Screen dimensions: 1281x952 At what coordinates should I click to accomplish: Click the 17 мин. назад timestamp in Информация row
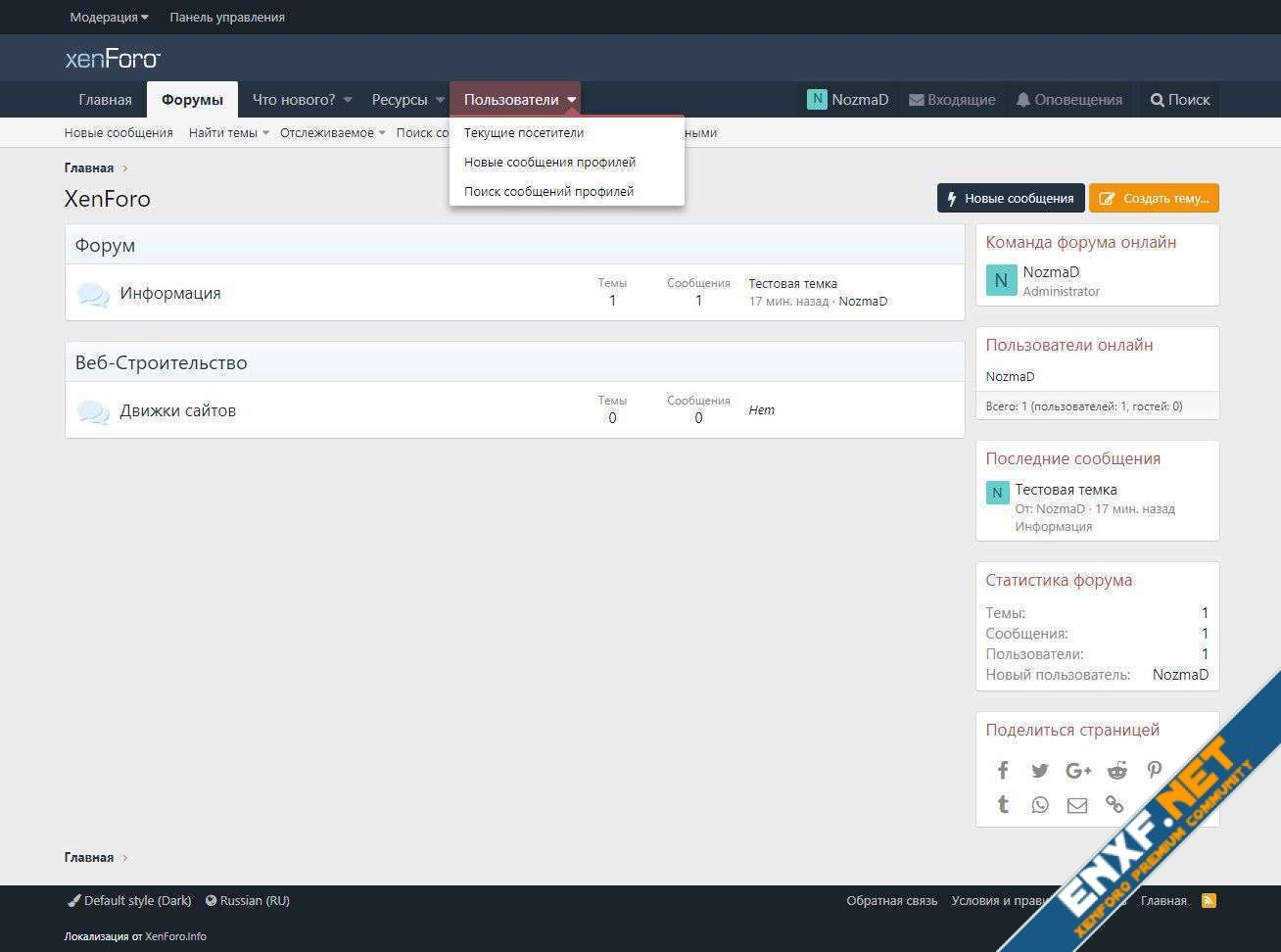(788, 302)
